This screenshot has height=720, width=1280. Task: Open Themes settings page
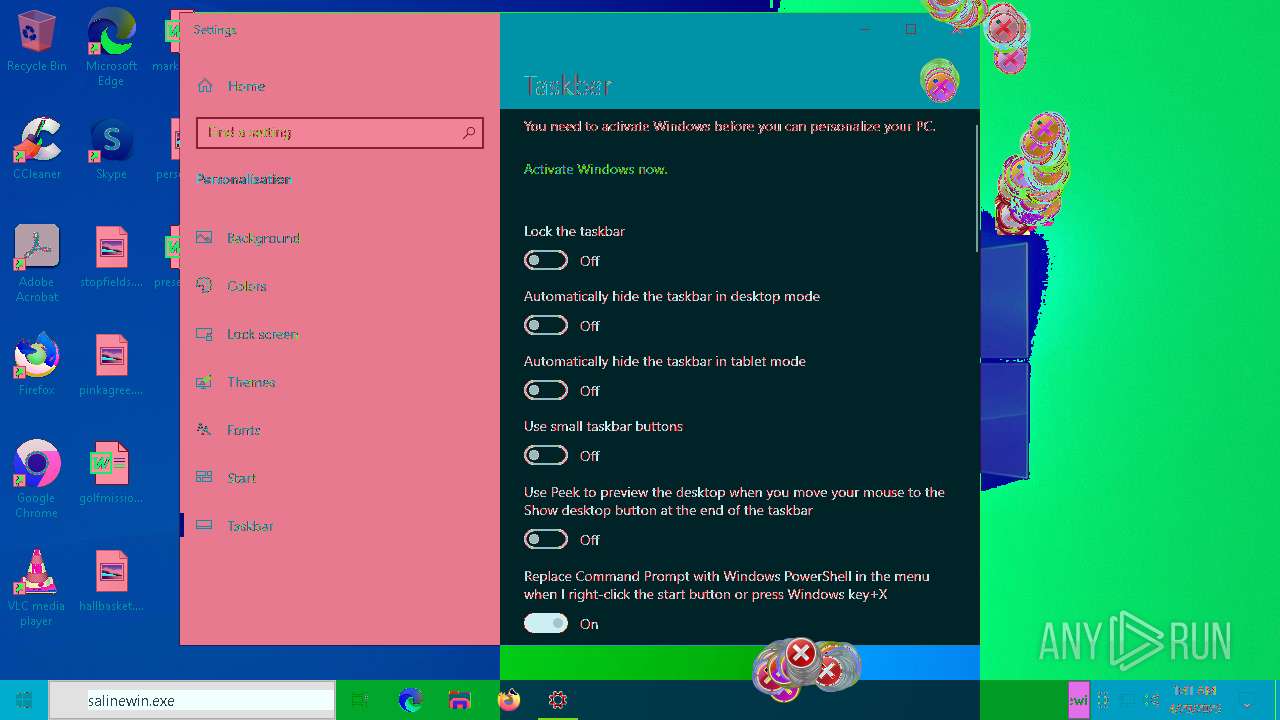[x=340, y=382]
